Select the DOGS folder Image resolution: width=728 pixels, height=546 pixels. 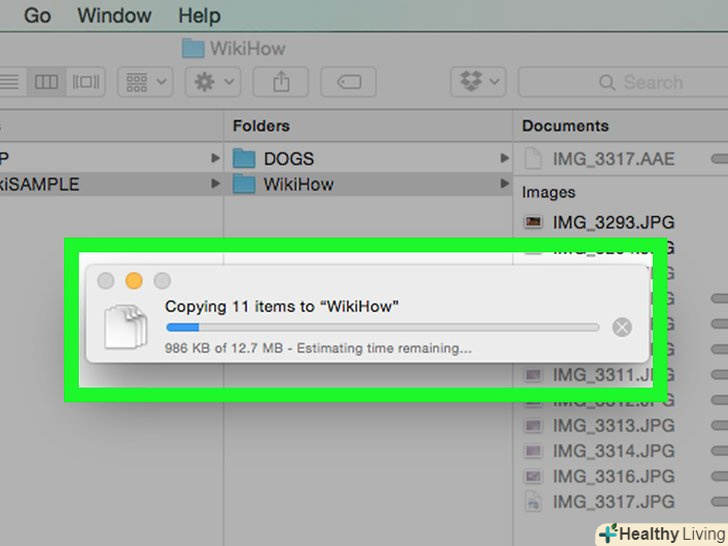[368, 159]
